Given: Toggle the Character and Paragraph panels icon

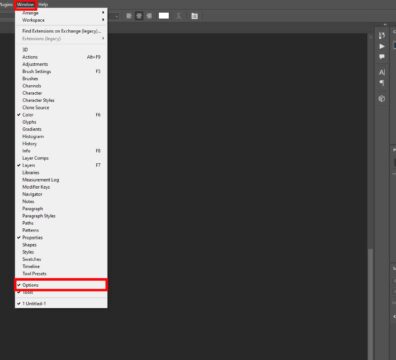Looking at the screenshot, I should [194, 16].
